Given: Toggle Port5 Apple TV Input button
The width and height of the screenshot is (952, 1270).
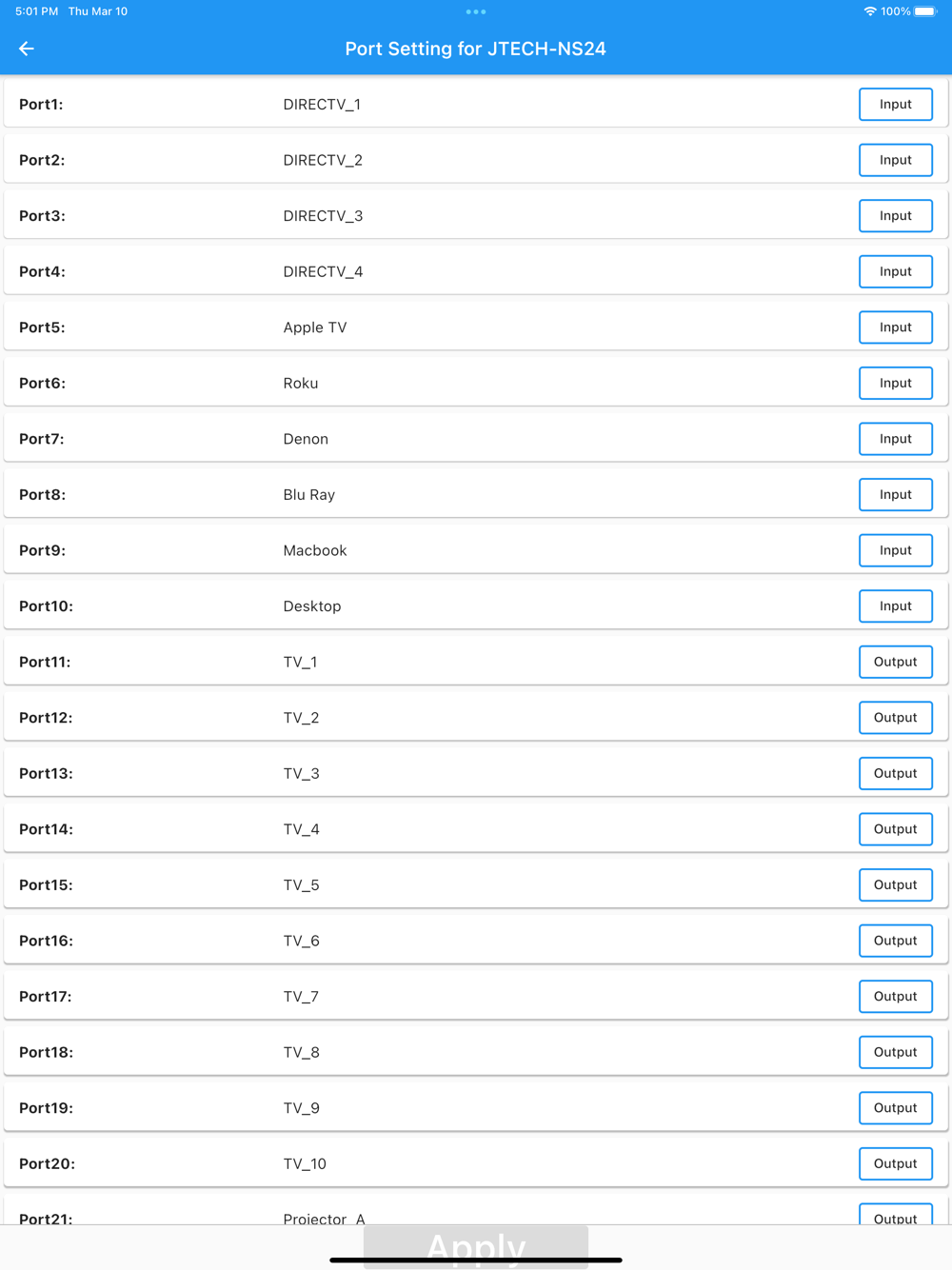Looking at the screenshot, I should click(896, 327).
